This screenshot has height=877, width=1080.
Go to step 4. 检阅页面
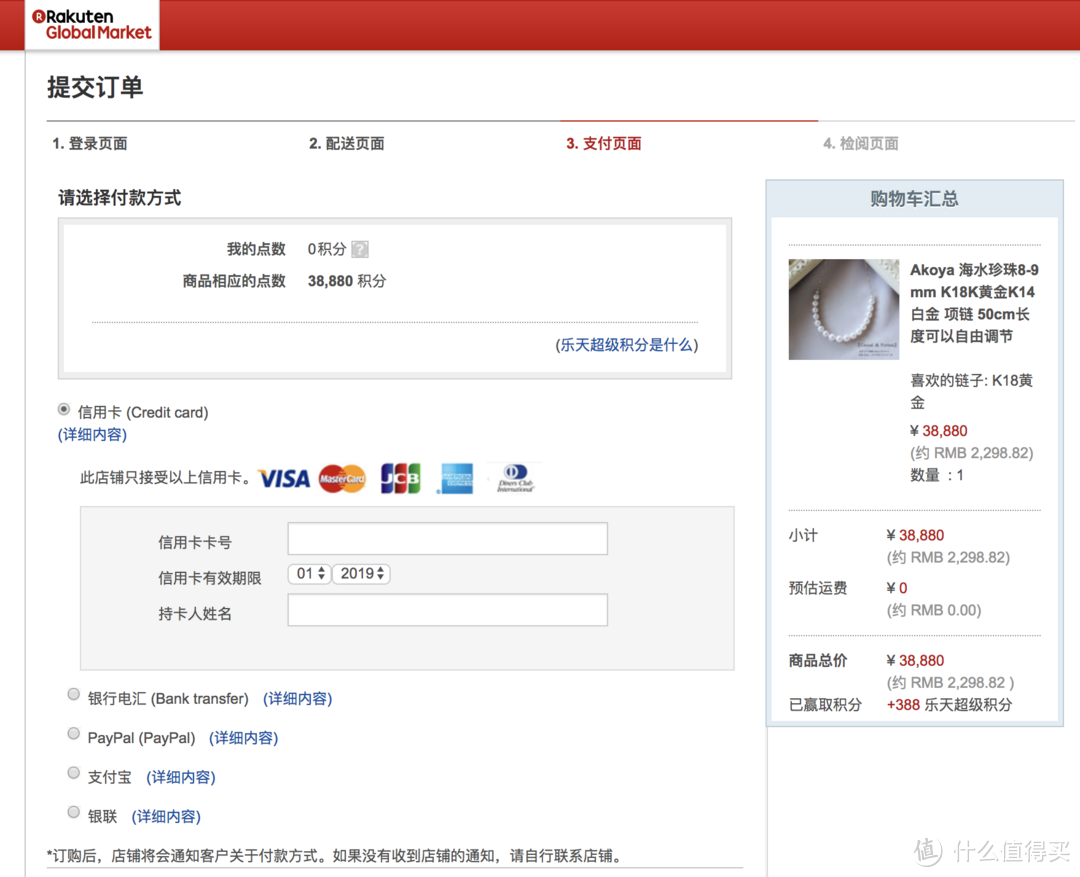[x=861, y=143]
